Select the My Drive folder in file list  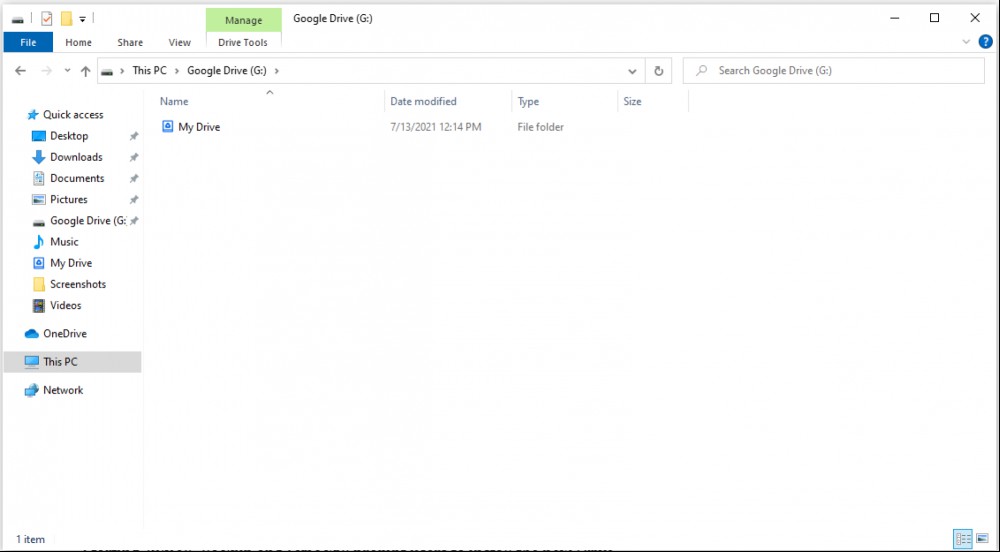click(199, 127)
